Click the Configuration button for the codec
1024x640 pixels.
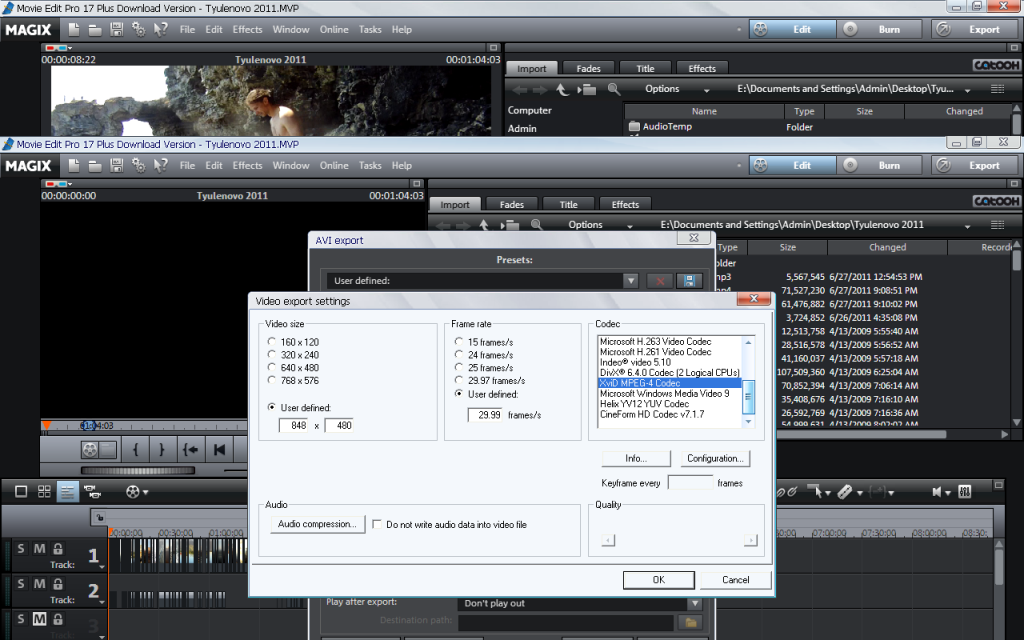click(716, 459)
